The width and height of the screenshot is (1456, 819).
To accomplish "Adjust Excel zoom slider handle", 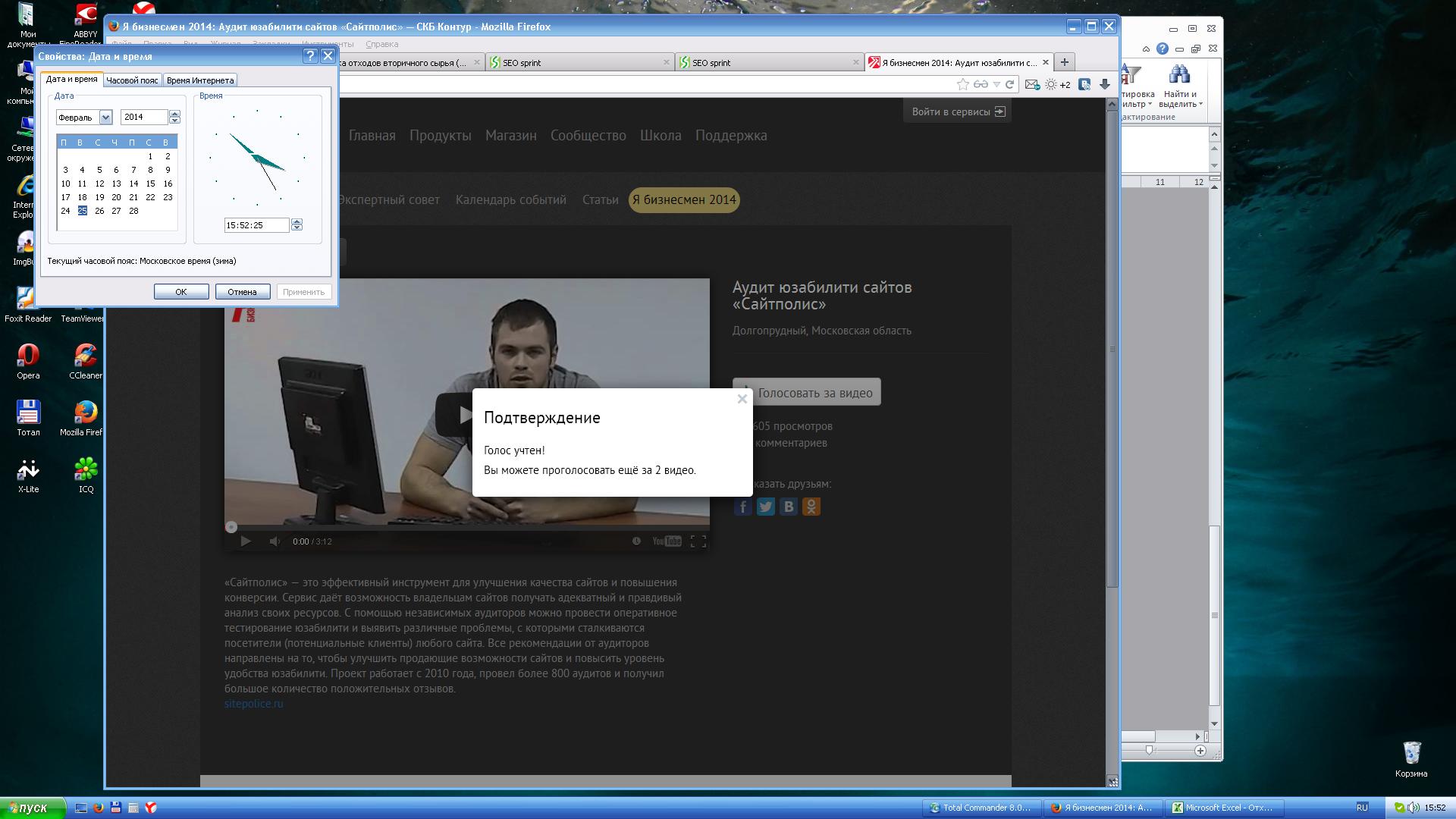I will [x=1150, y=750].
